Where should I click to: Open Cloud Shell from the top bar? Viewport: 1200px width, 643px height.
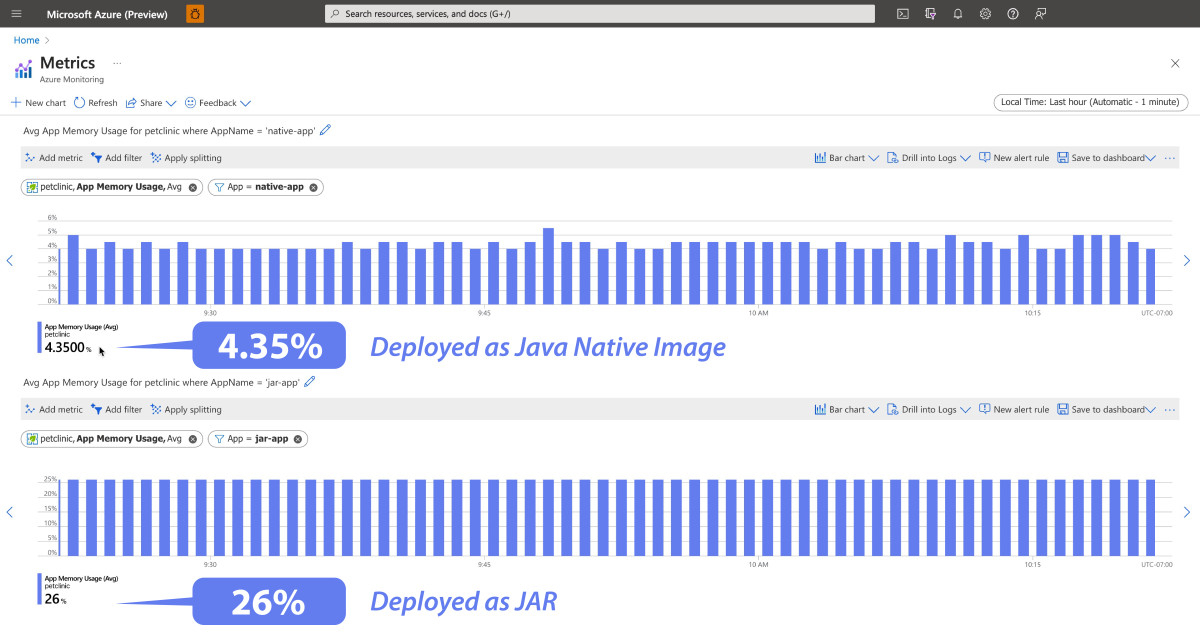(902, 13)
